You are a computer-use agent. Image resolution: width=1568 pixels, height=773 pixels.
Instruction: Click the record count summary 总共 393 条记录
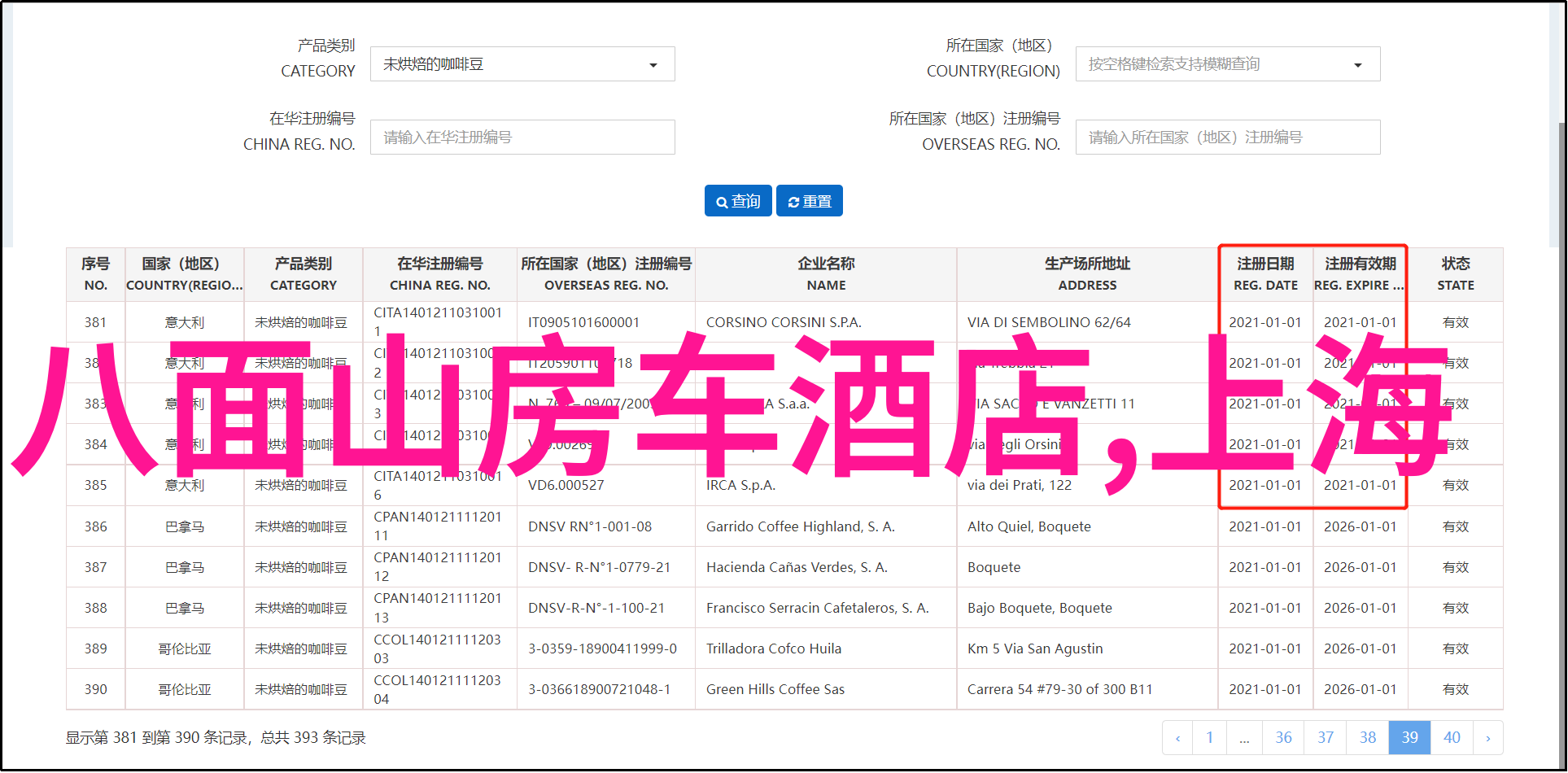tap(313, 738)
